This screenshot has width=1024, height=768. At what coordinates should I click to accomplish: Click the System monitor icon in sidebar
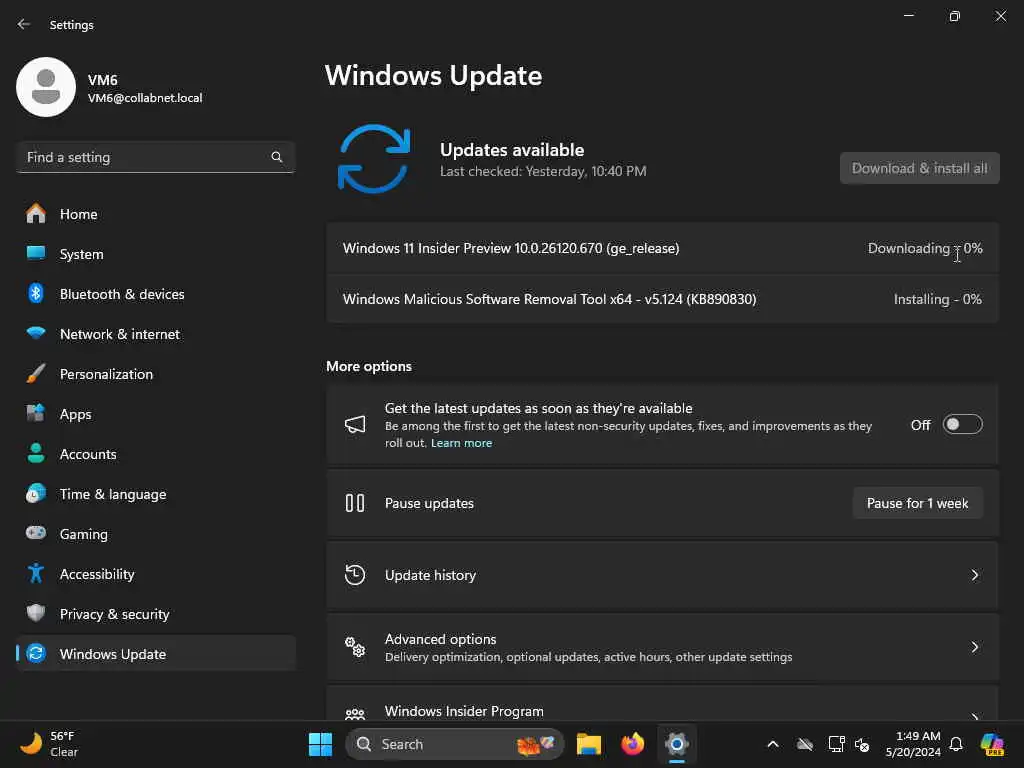(x=36, y=253)
